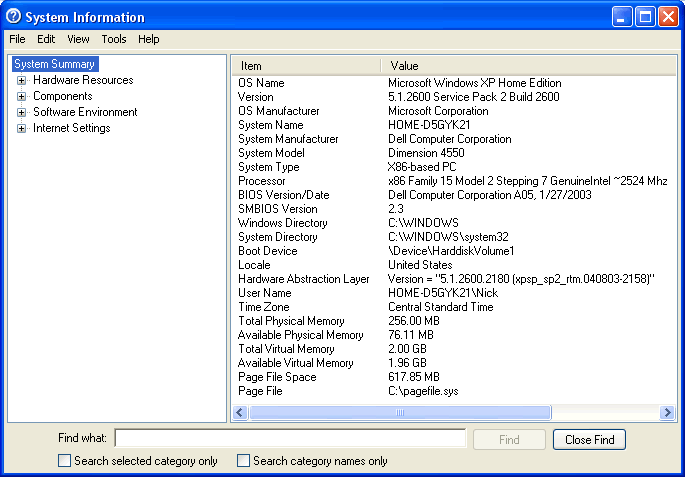Image resolution: width=685 pixels, height=477 pixels.
Task: Select the Hardware Abstraction Layer row
Action: tap(454, 279)
